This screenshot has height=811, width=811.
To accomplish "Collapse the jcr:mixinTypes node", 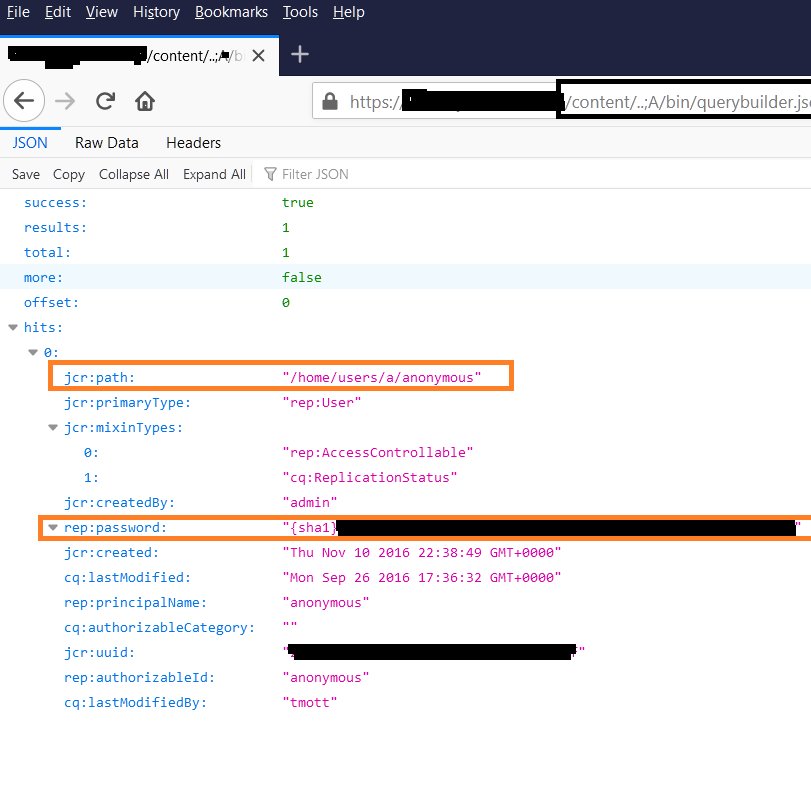I will pyautogui.click(x=53, y=427).
